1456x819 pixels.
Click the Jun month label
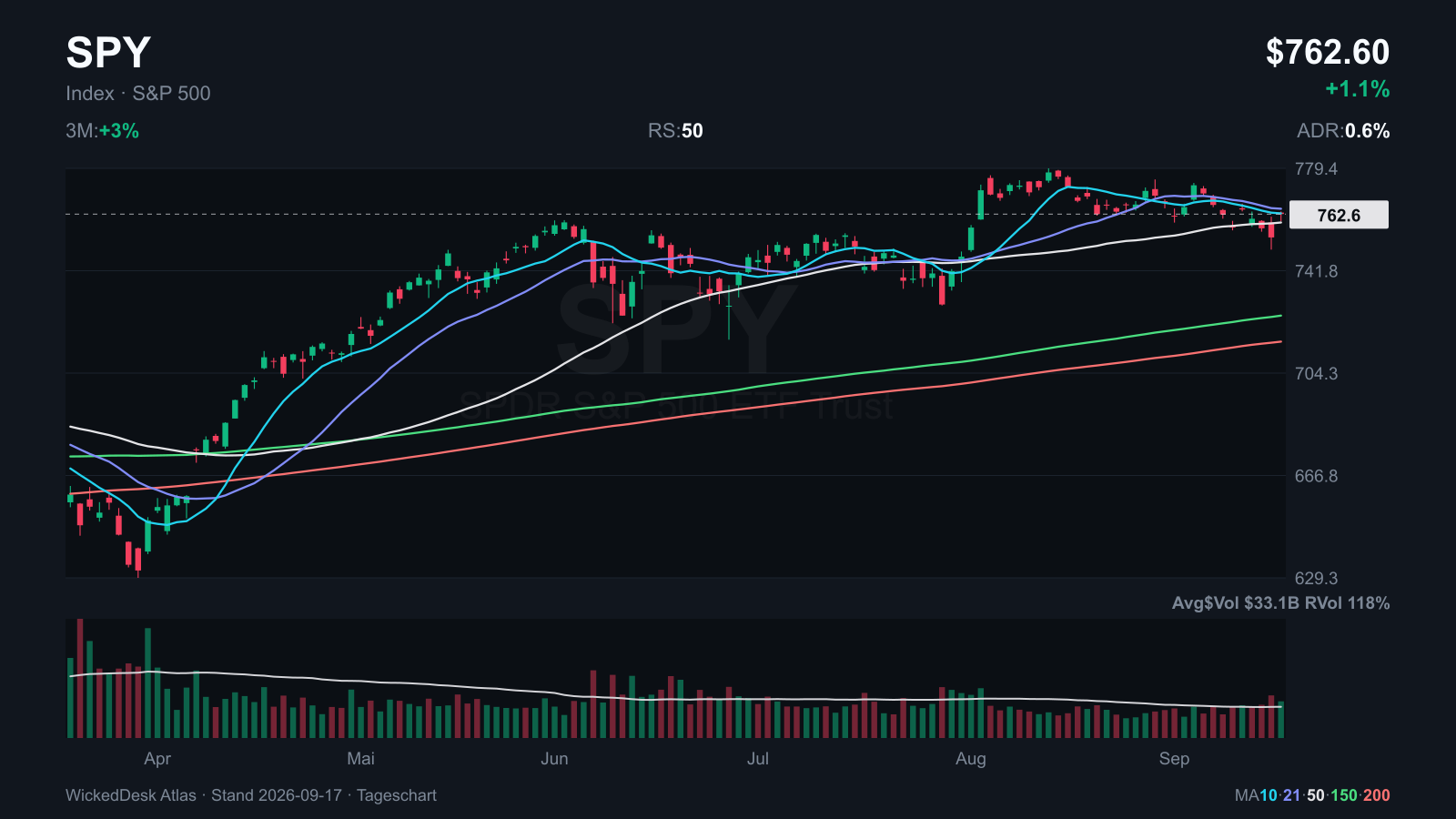(x=554, y=759)
